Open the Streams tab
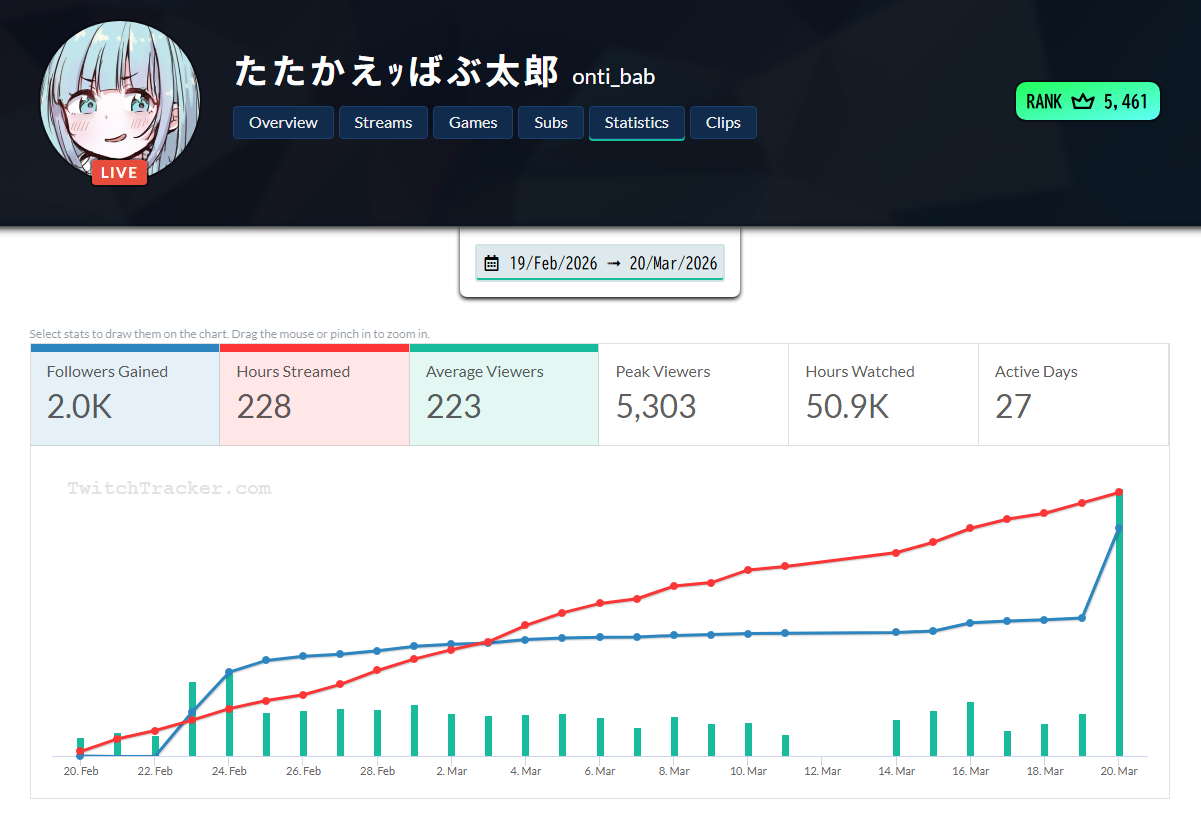This screenshot has height=822, width=1201. (383, 123)
